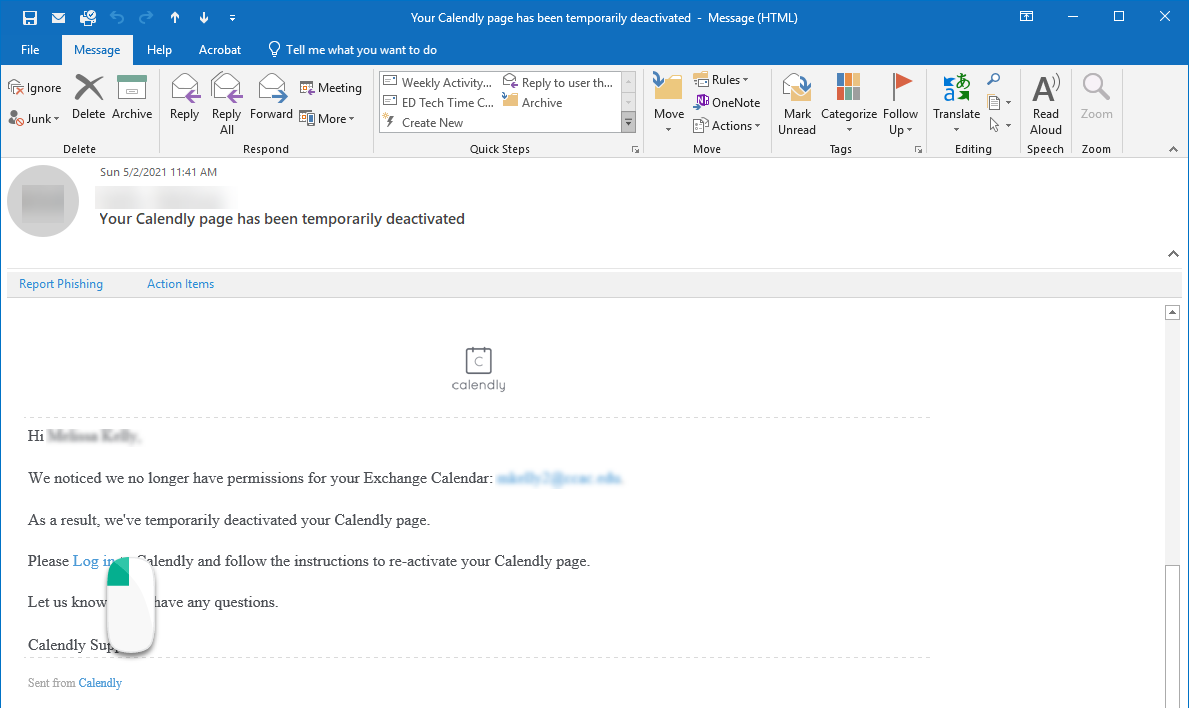This screenshot has width=1189, height=708.
Task: Select the Weekly Activity quick step
Action: 438,83
